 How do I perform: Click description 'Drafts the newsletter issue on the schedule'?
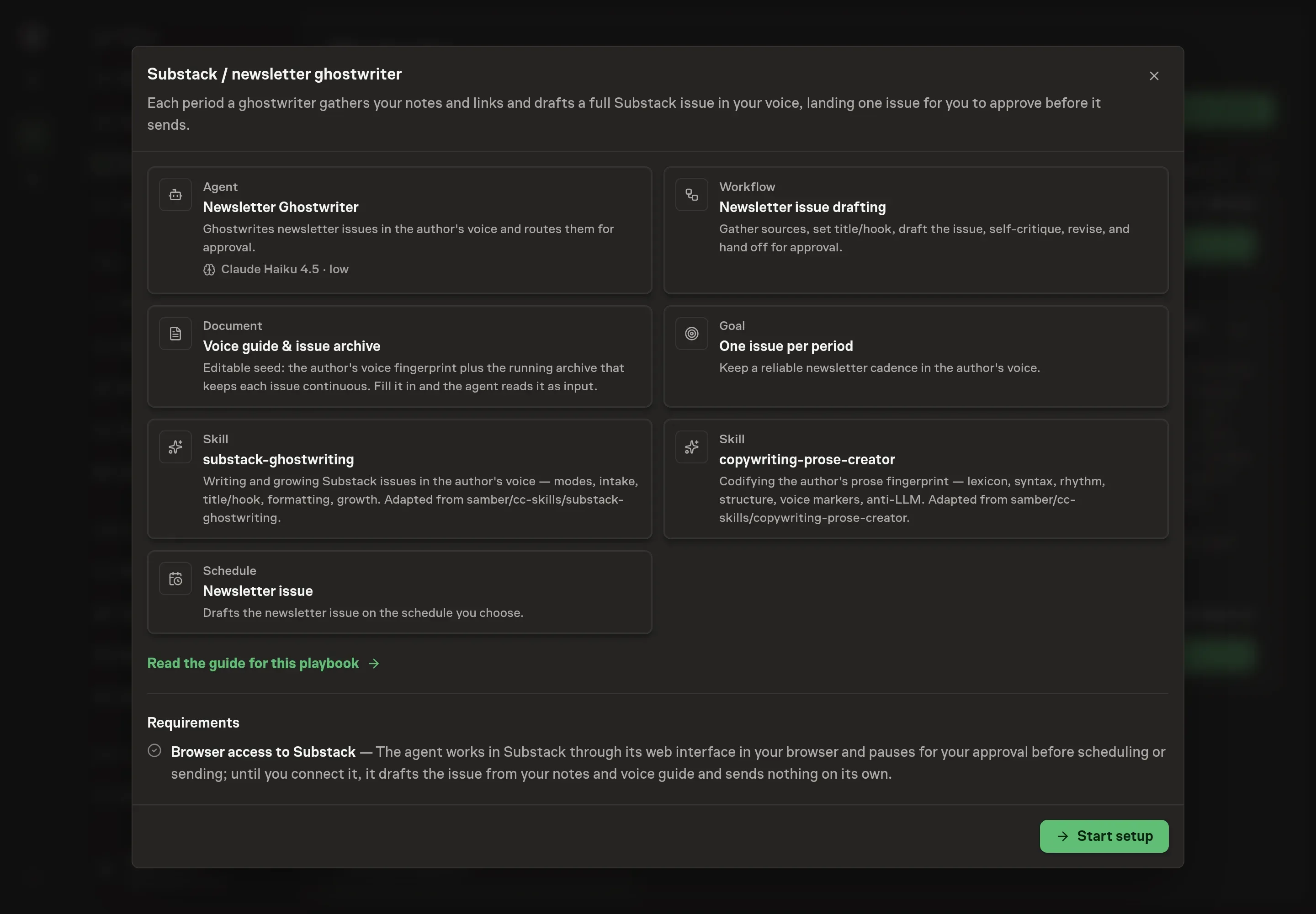[363, 613]
